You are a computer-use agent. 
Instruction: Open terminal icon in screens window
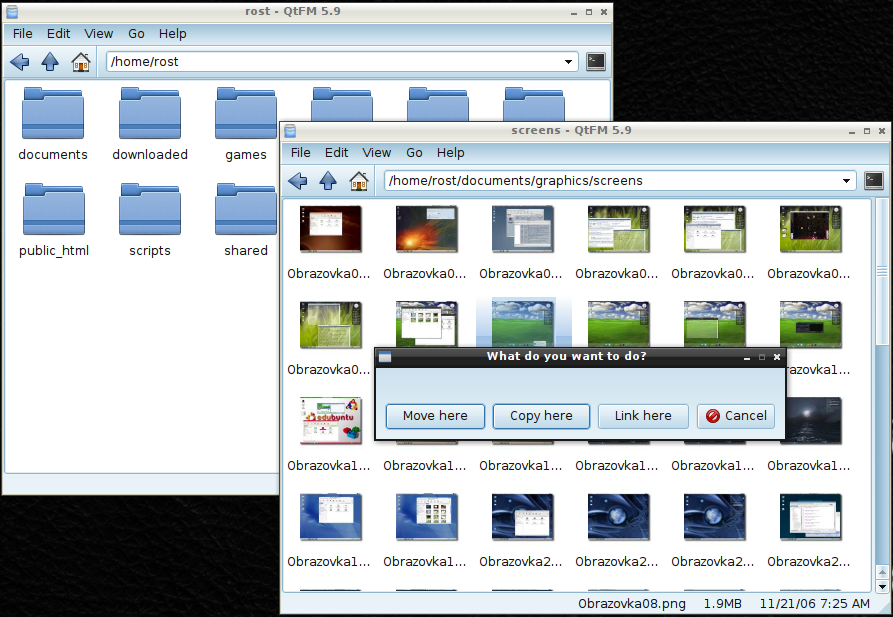(874, 181)
